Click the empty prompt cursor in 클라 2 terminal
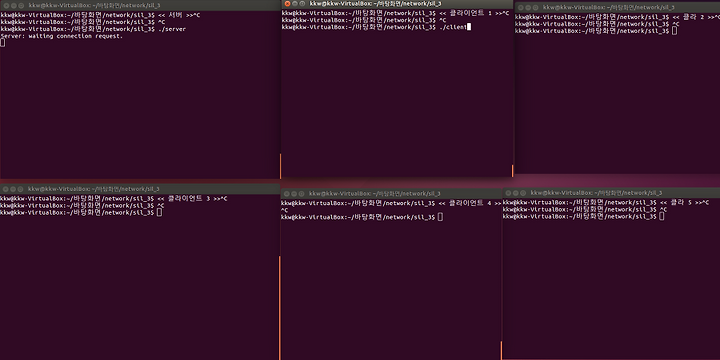The image size is (720, 360). click(674, 31)
